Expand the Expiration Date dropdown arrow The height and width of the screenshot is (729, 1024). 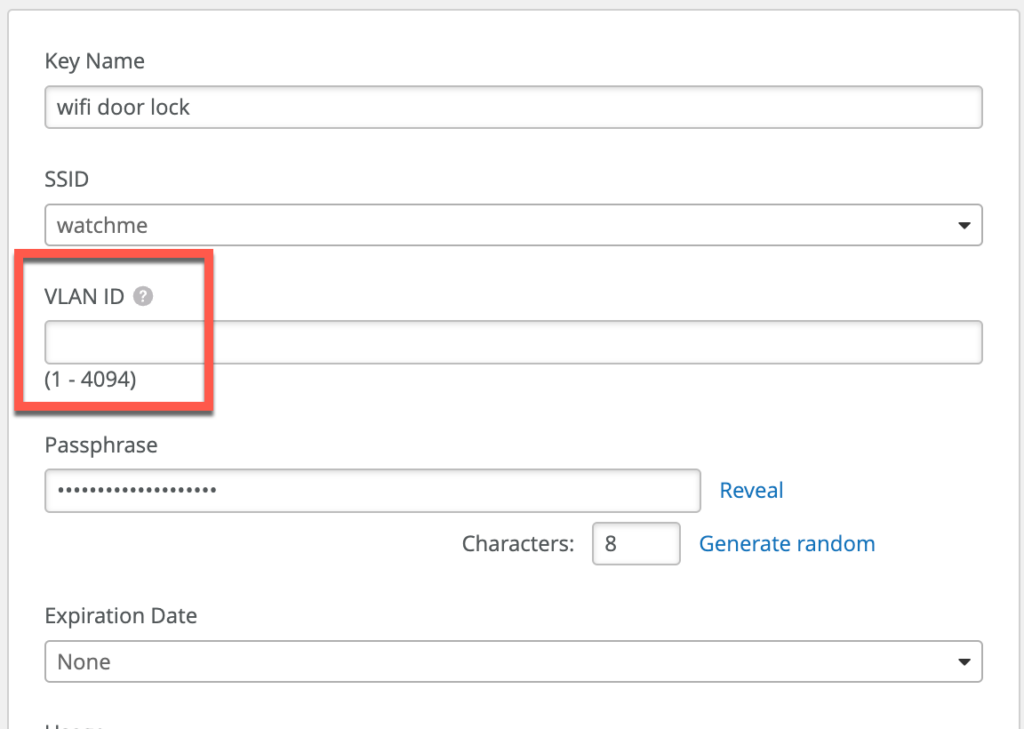tap(963, 662)
